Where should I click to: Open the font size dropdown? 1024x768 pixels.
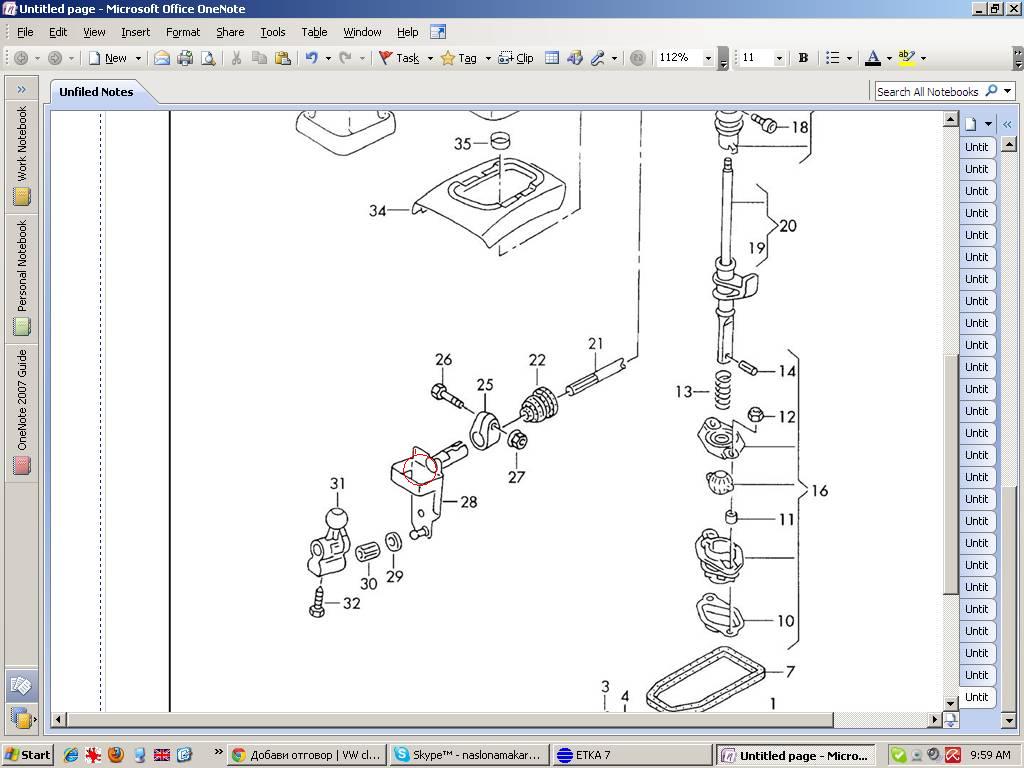(779, 58)
